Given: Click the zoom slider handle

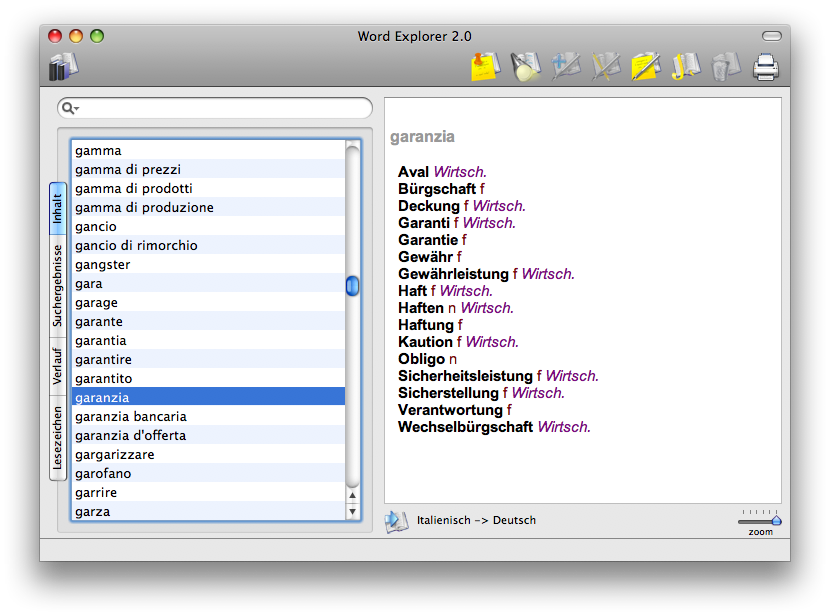Looking at the screenshot, I should coord(776,520).
